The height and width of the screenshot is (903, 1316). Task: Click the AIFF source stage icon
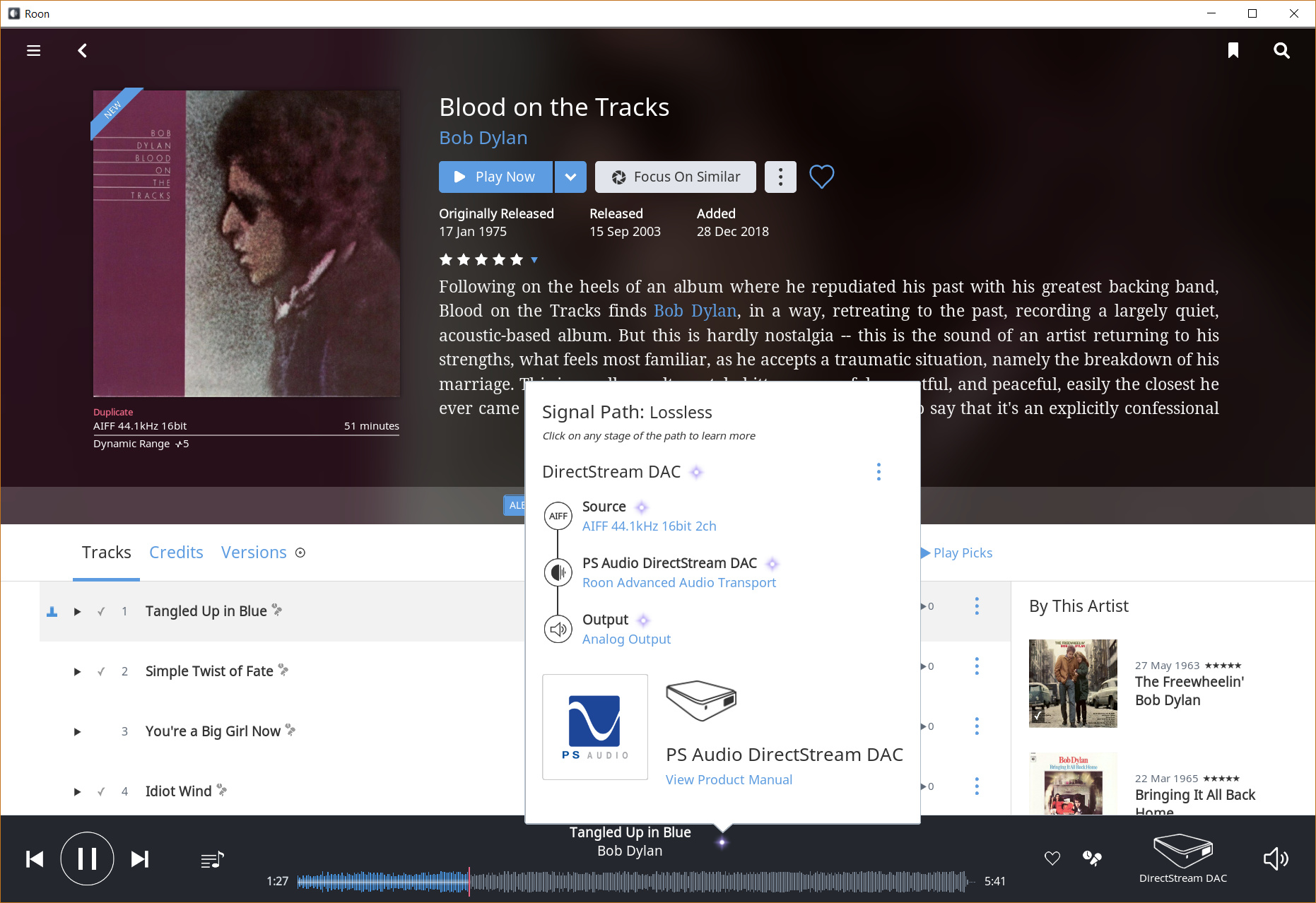click(x=558, y=516)
